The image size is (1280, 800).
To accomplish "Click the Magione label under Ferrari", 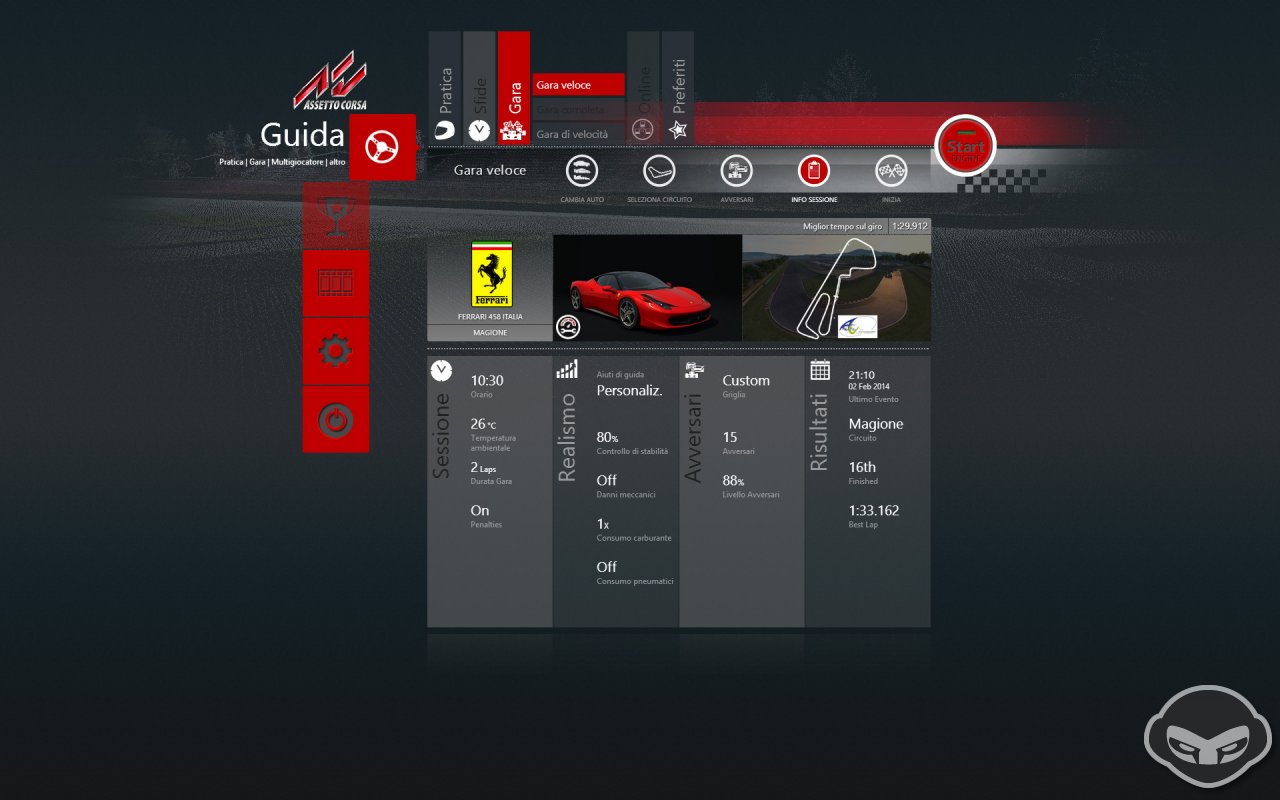I will click(490, 333).
